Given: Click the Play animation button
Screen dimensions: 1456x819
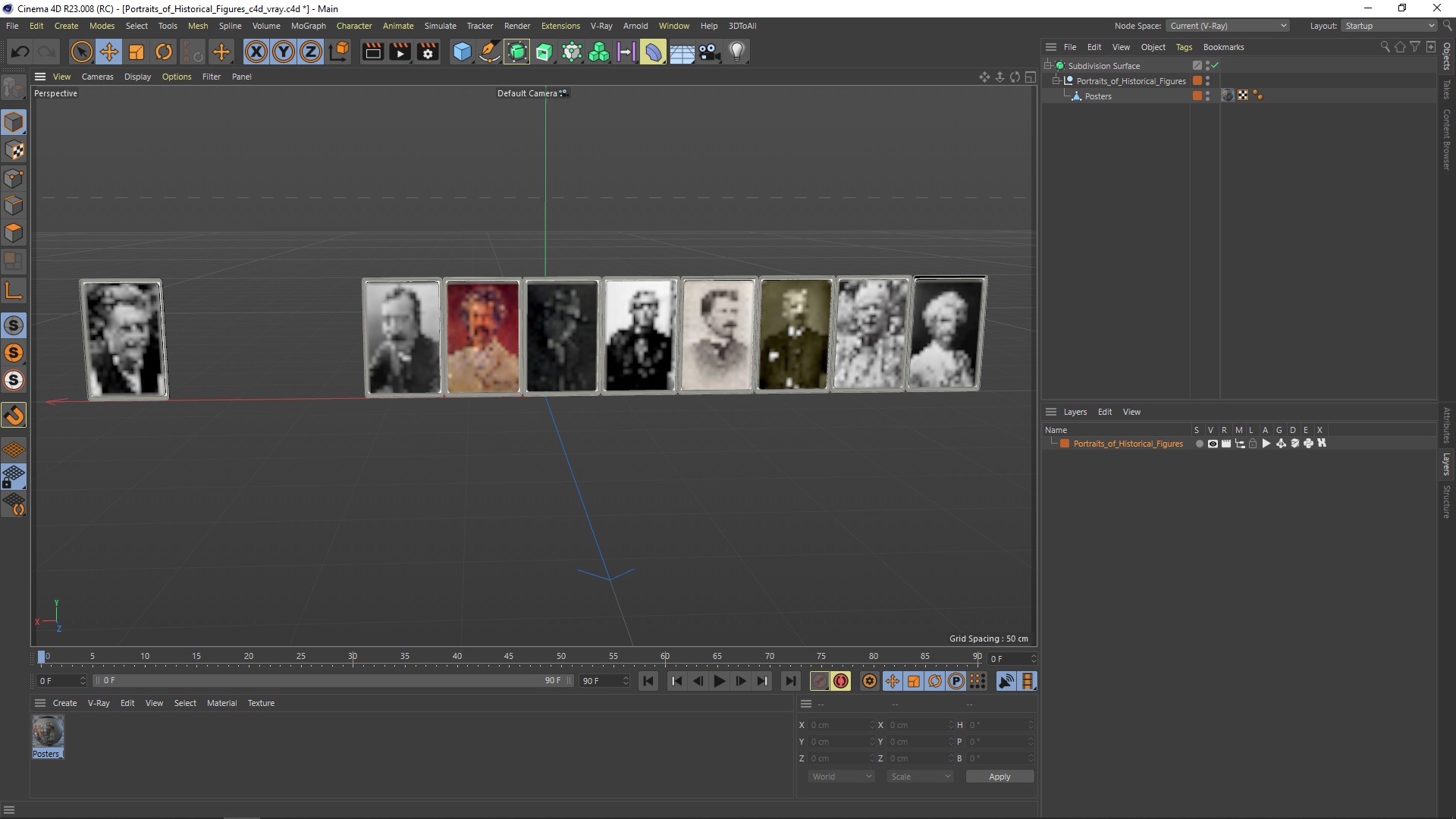Looking at the screenshot, I should pos(719,681).
